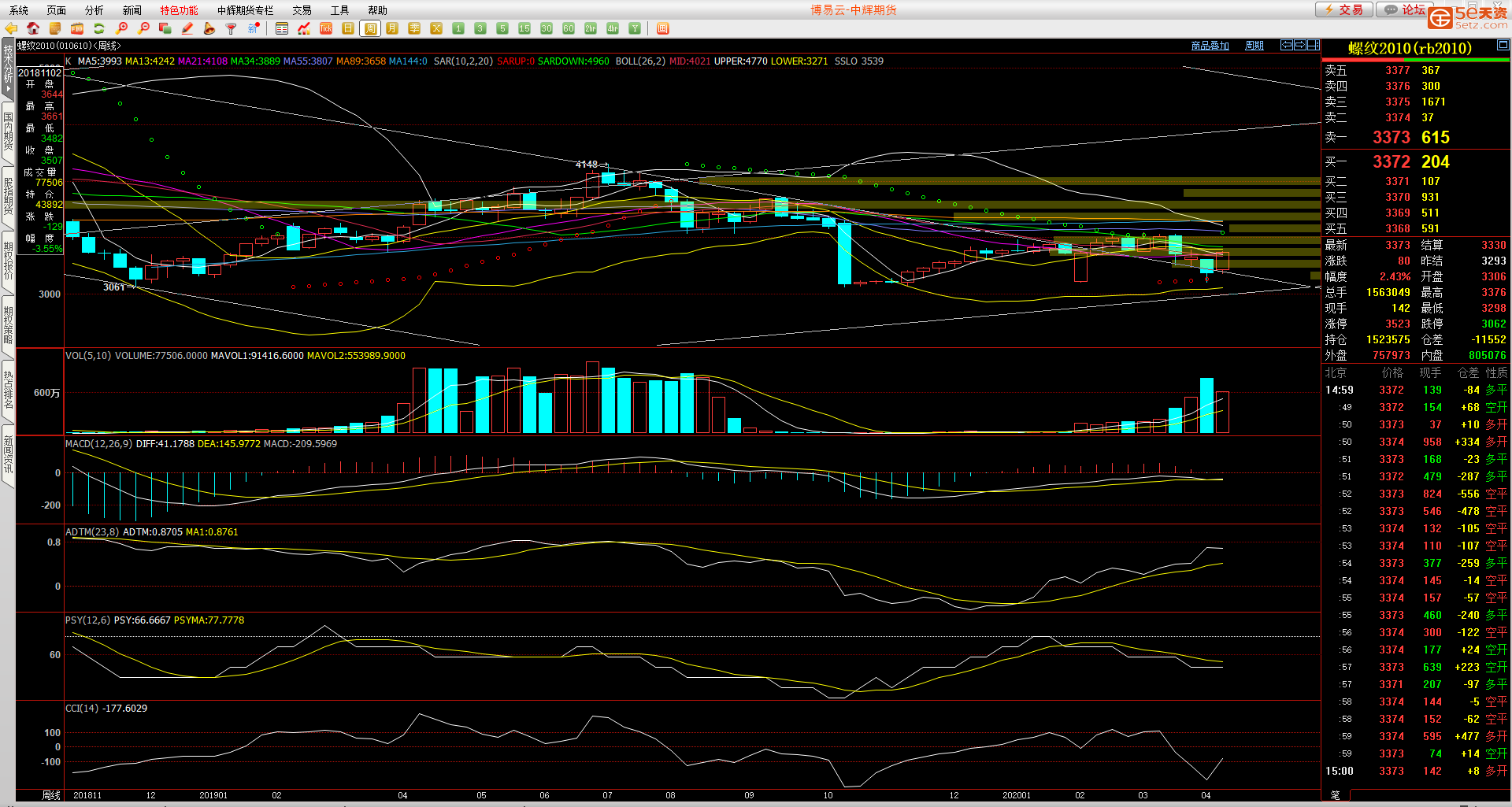Open the F10 fundamentals info icon

click(x=77, y=28)
